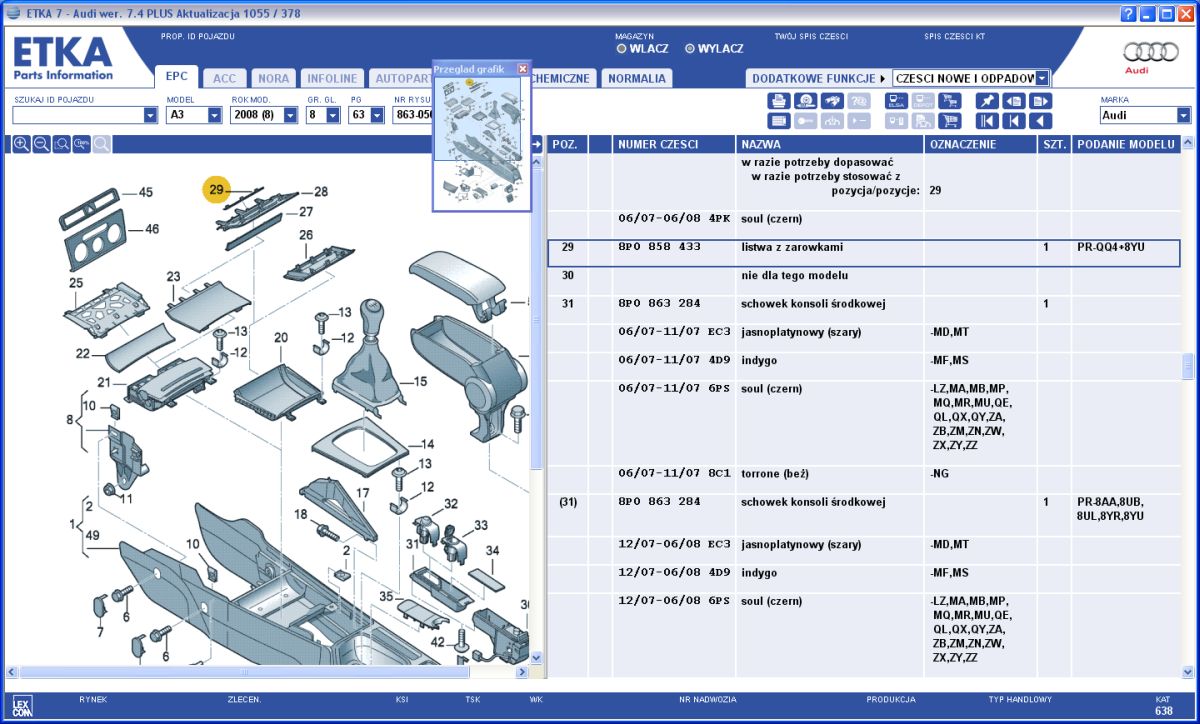1200x724 pixels.
Task: Click the OZNACZENIE column header
Action: (x=980, y=144)
